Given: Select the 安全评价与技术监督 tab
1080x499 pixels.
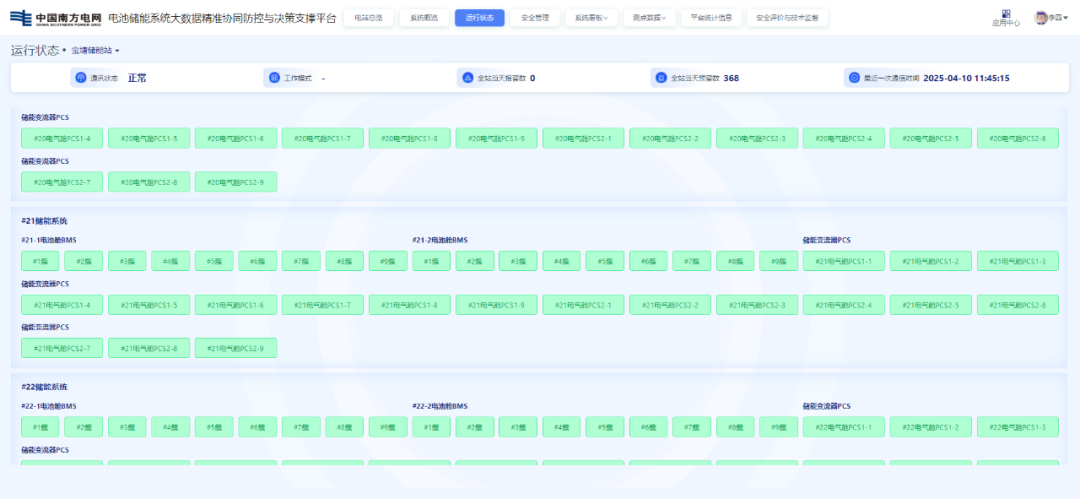Looking at the screenshot, I should click(x=786, y=18).
